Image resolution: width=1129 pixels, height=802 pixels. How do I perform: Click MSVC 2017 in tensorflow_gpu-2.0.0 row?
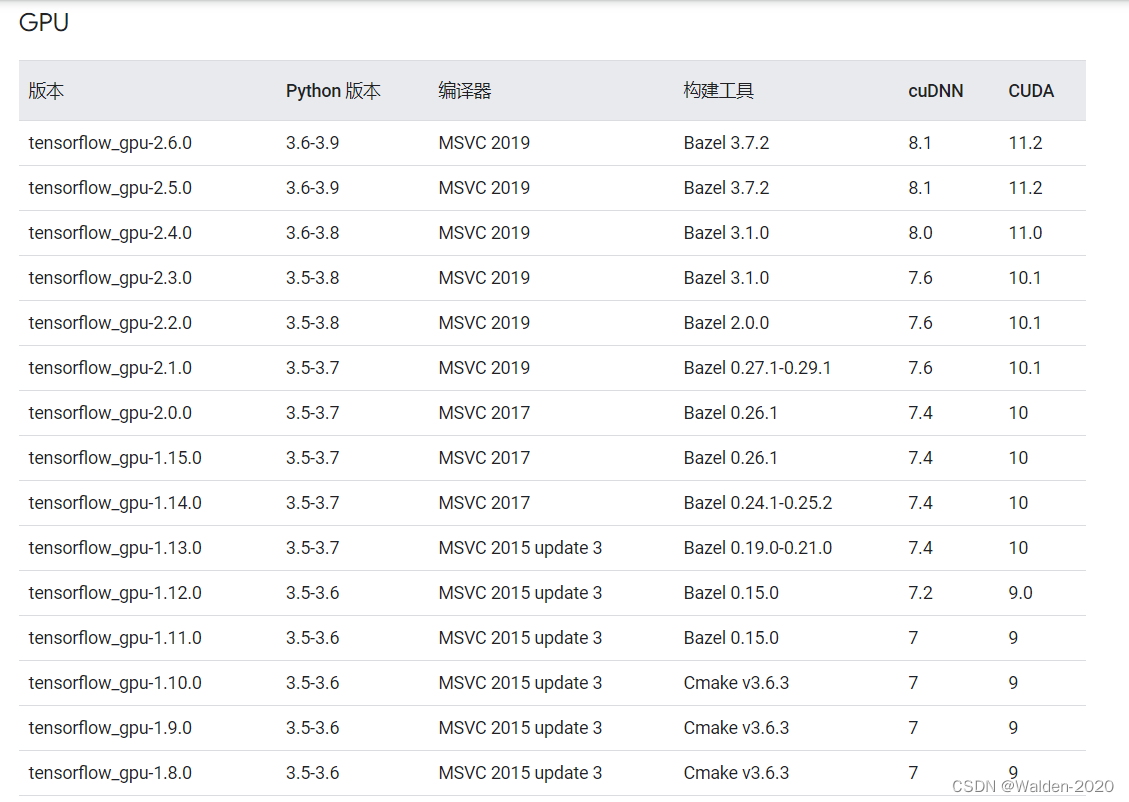(x=484, y=413)
